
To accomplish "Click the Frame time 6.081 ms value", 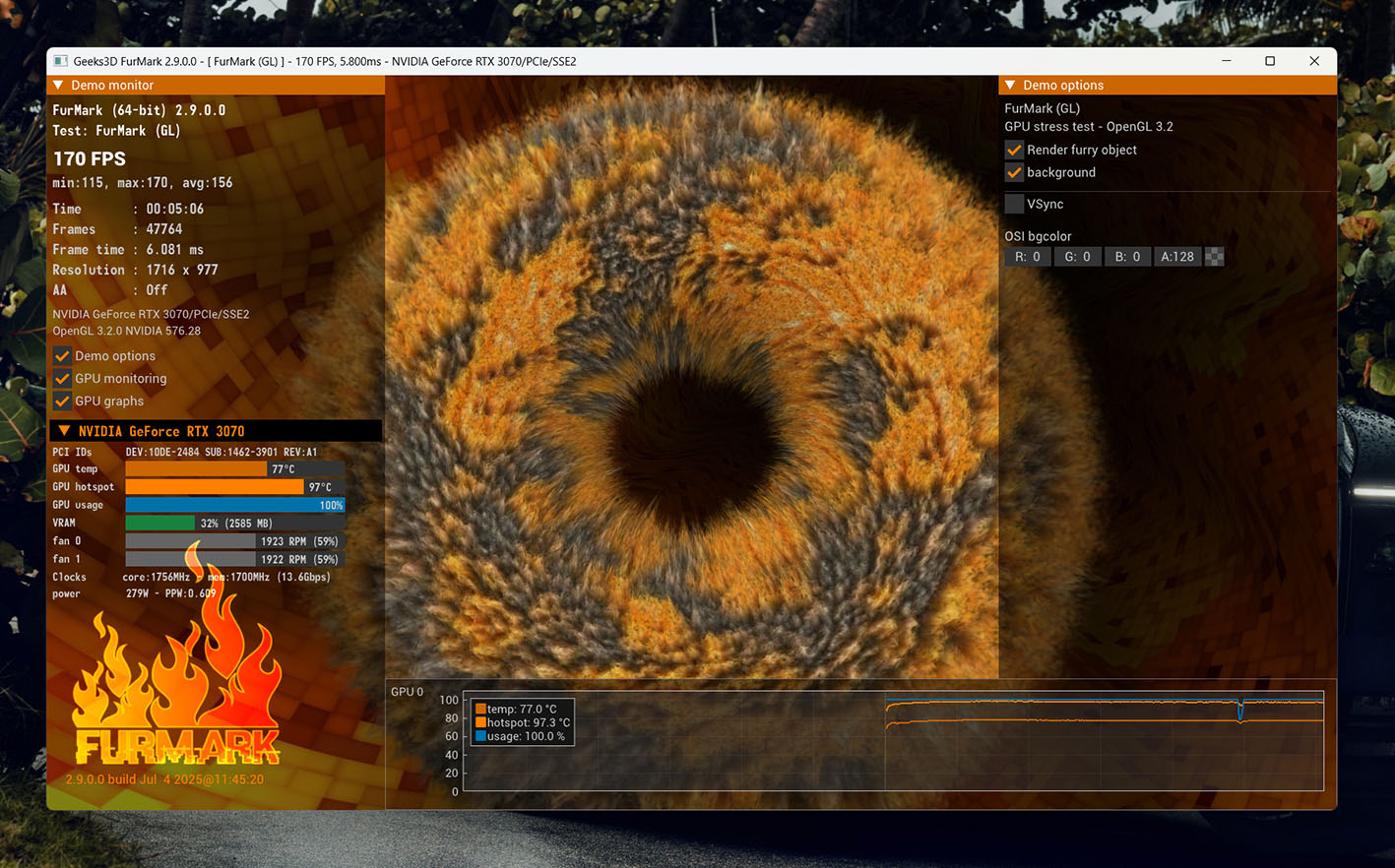I will 175,250.
